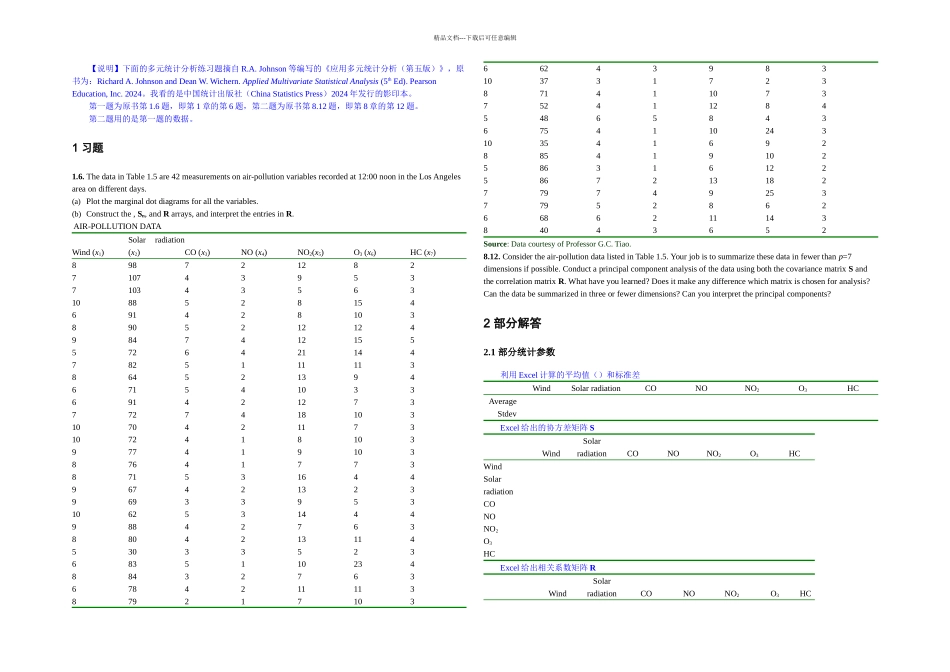Image resolution: width=950 pixels, height=672 pixels.
Task: Click the line '(b) Construct the, Sn, and R arrays'
Action: (x=182, y=215)
